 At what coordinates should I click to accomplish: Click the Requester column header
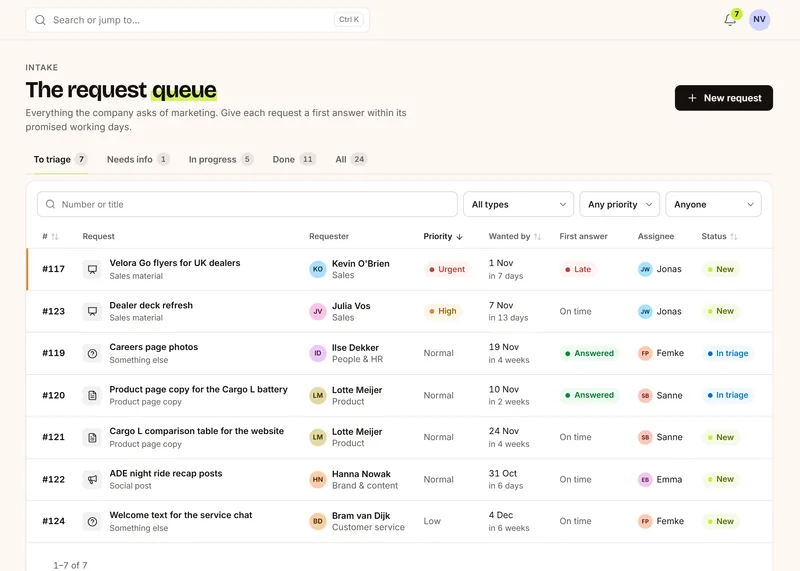pos(329,236)
